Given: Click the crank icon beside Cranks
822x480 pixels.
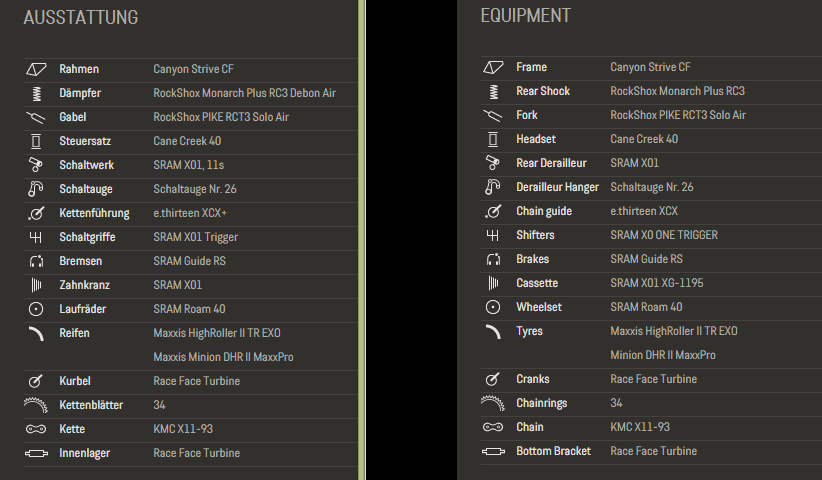Looking at the screenshot, I should (x=493, y=379).
